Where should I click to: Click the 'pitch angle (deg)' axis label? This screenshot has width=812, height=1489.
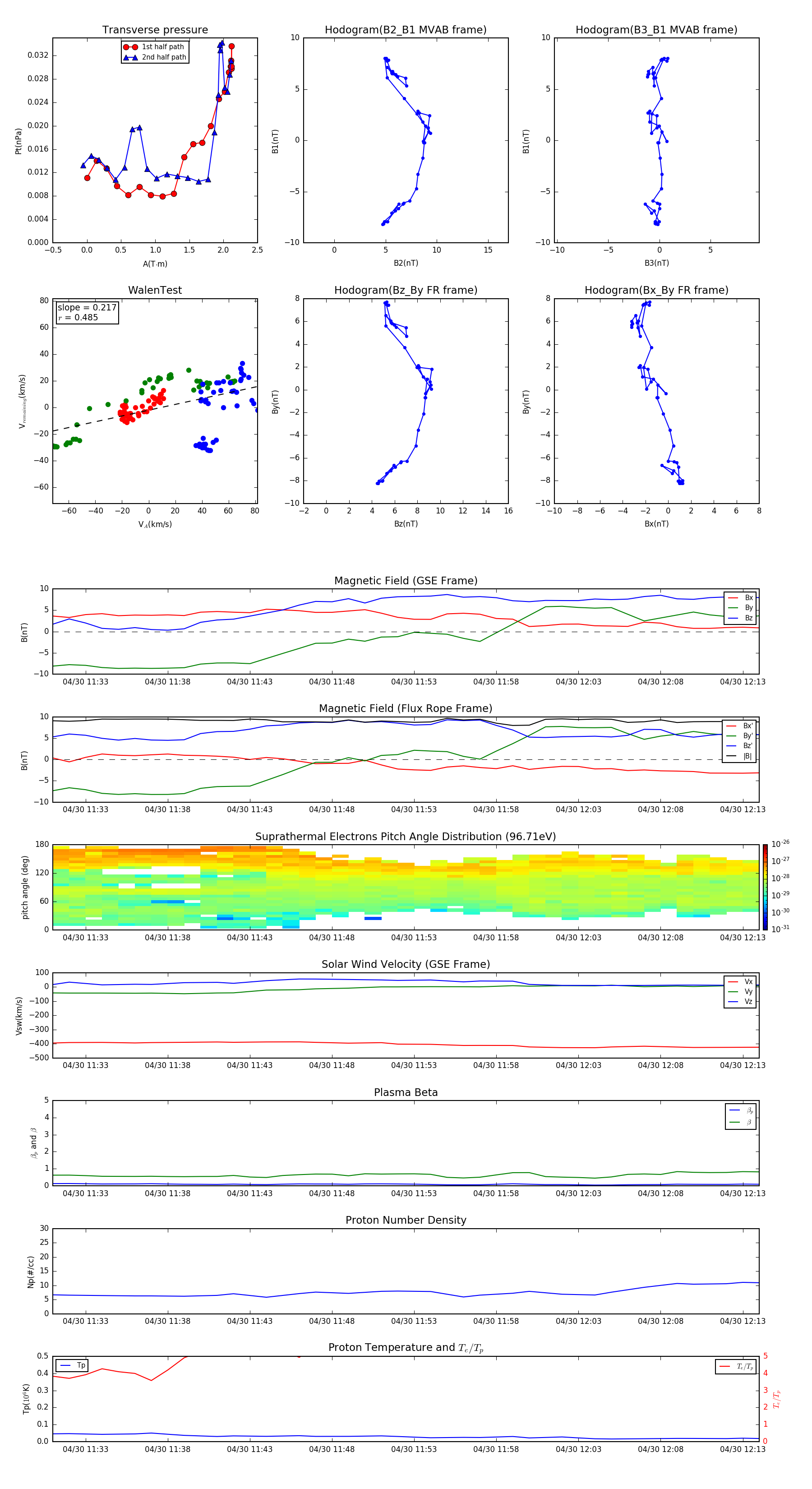25,887
